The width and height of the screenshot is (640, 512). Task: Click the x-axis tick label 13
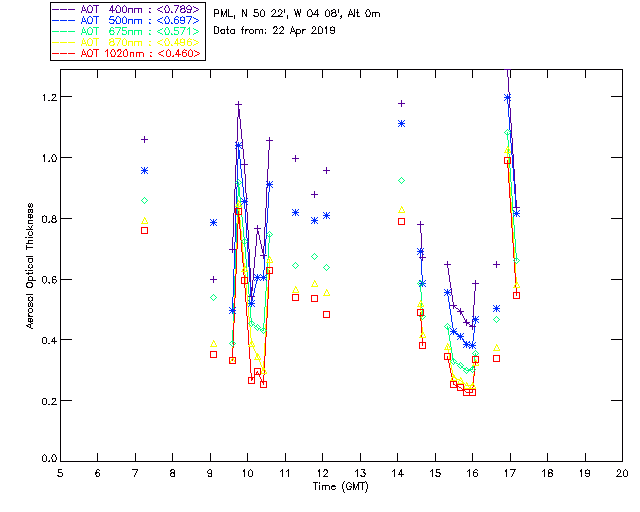coord(360,473)
